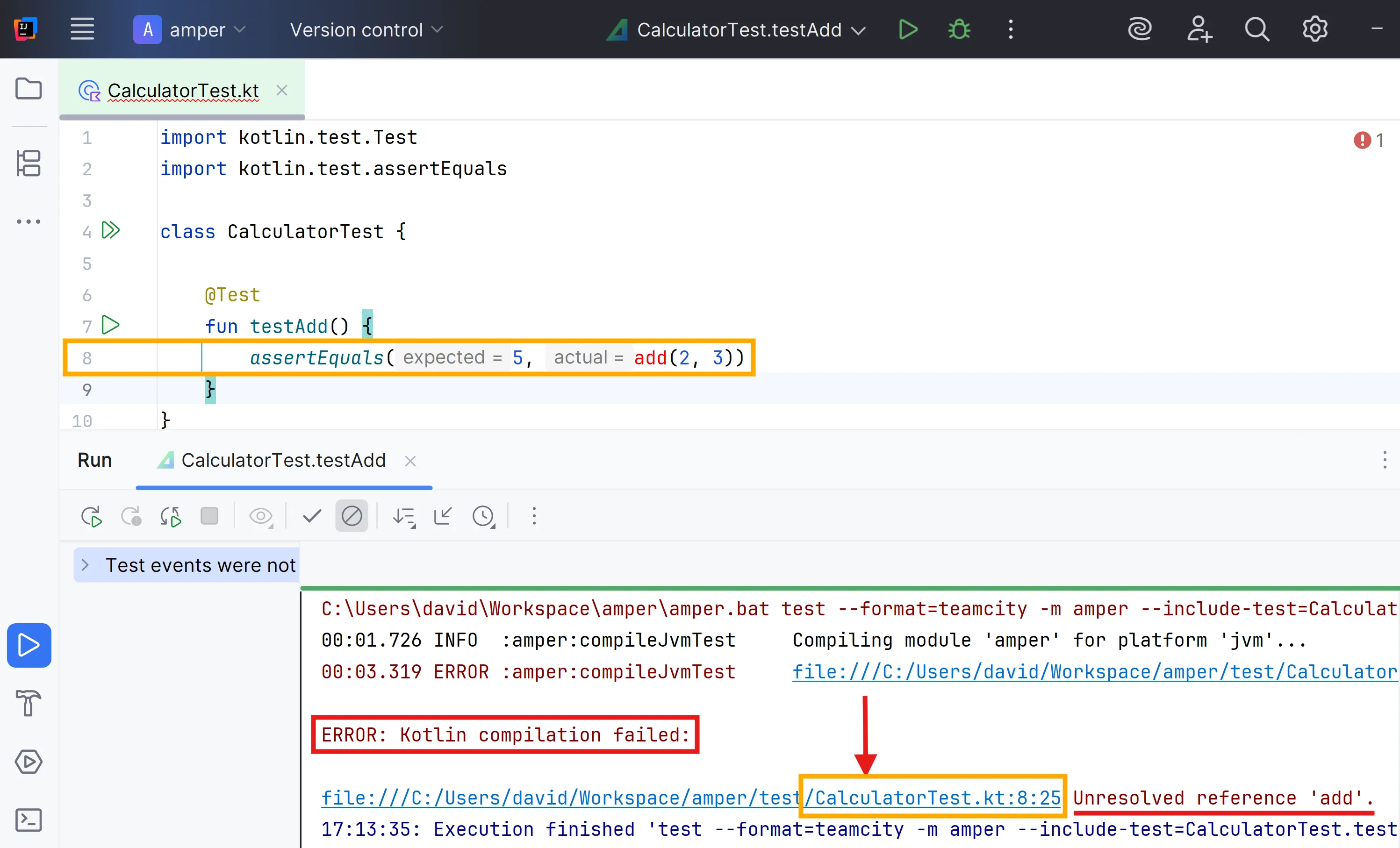This screenshot has width=1400, height=848.
Task: Click the Debug bug icon
Action: point(959,29)
